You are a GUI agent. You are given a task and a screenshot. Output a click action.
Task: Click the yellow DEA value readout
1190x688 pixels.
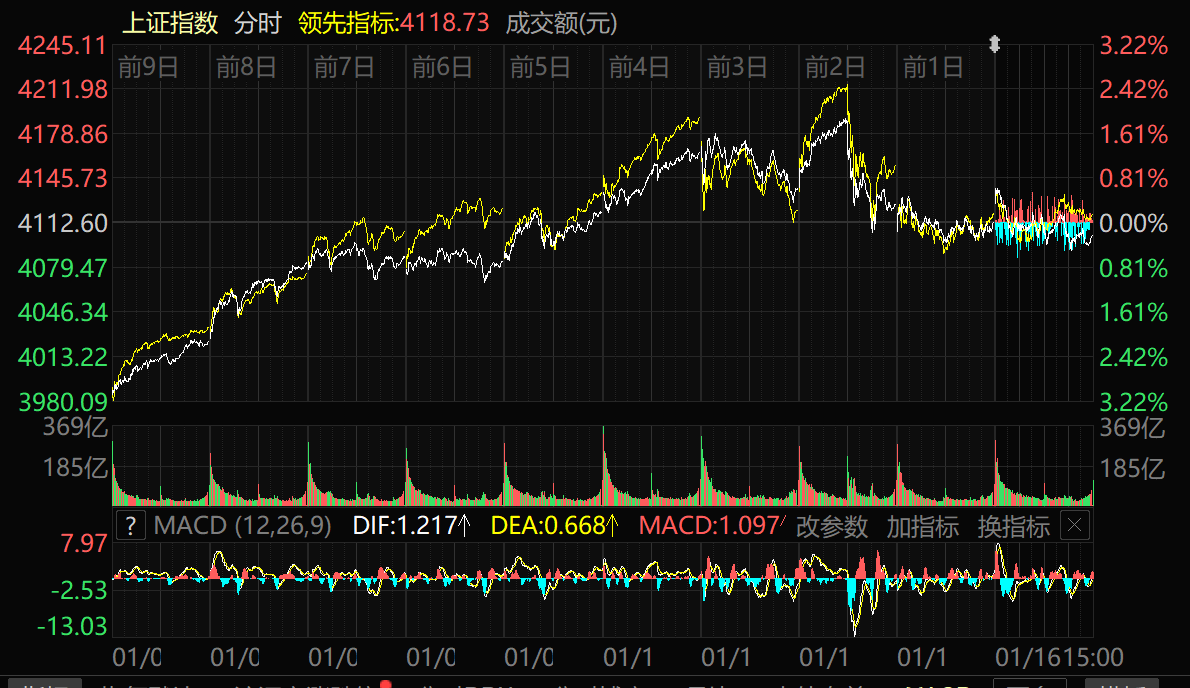tap(555, 526)
